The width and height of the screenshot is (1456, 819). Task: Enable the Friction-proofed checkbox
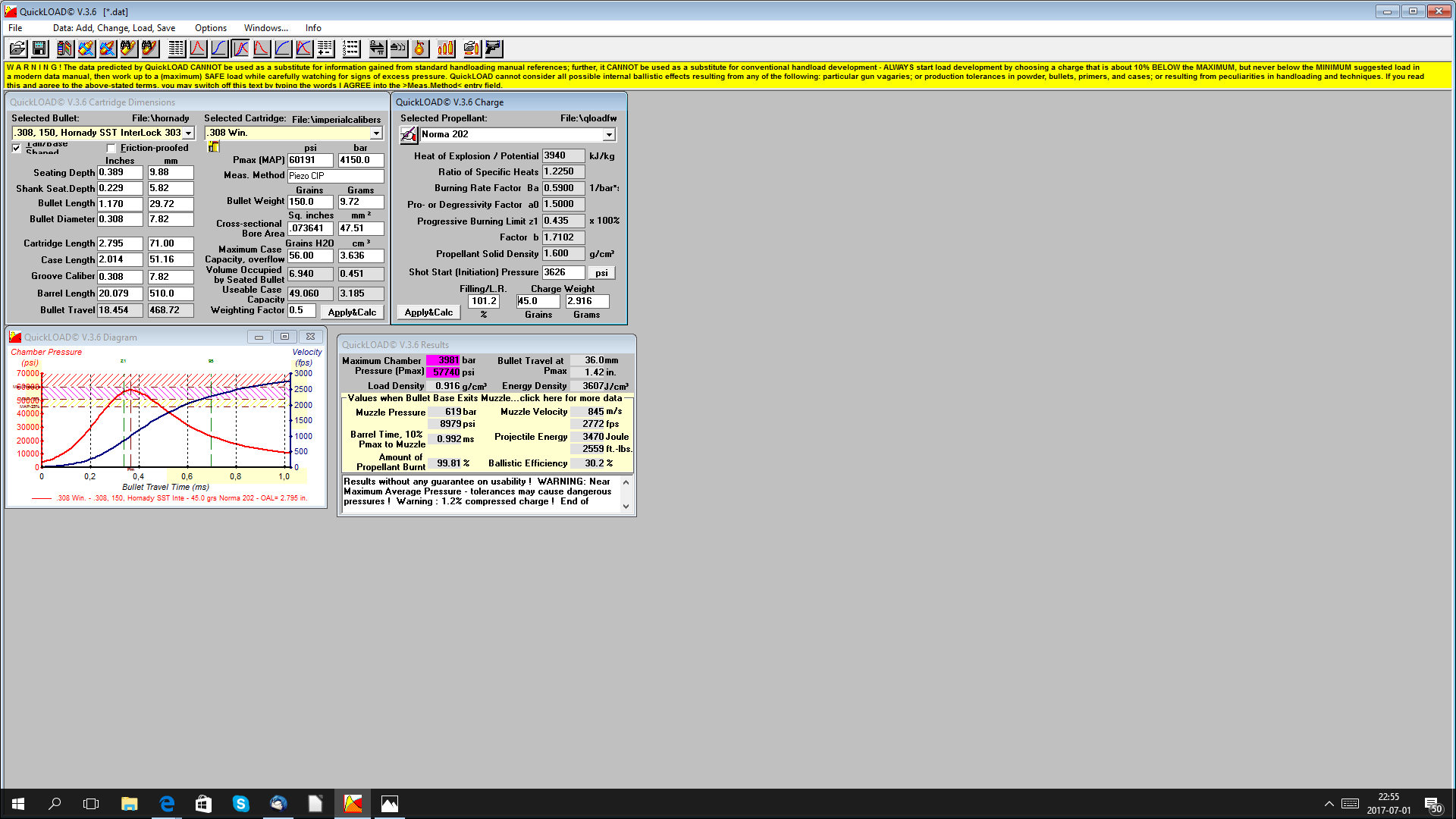tap(112, 149)
